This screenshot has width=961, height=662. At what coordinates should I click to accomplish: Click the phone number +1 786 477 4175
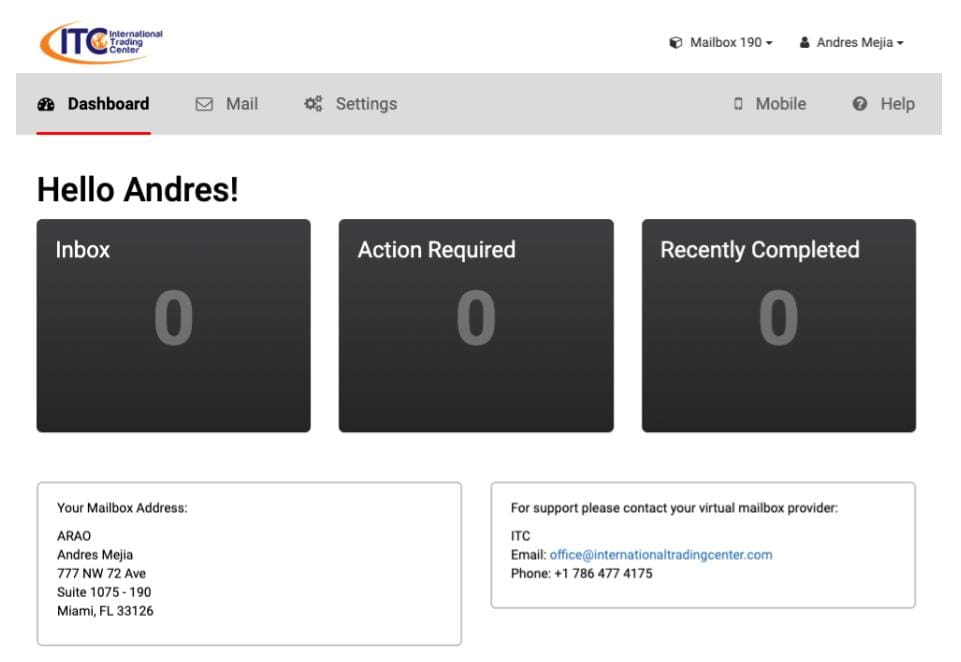[603, 574]
